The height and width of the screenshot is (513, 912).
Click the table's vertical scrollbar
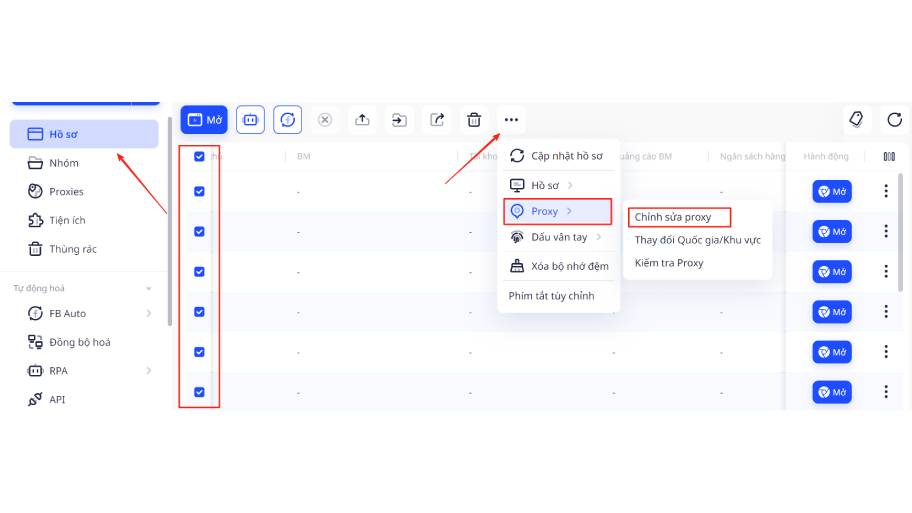pyautogui.click(x=900, y=233)
